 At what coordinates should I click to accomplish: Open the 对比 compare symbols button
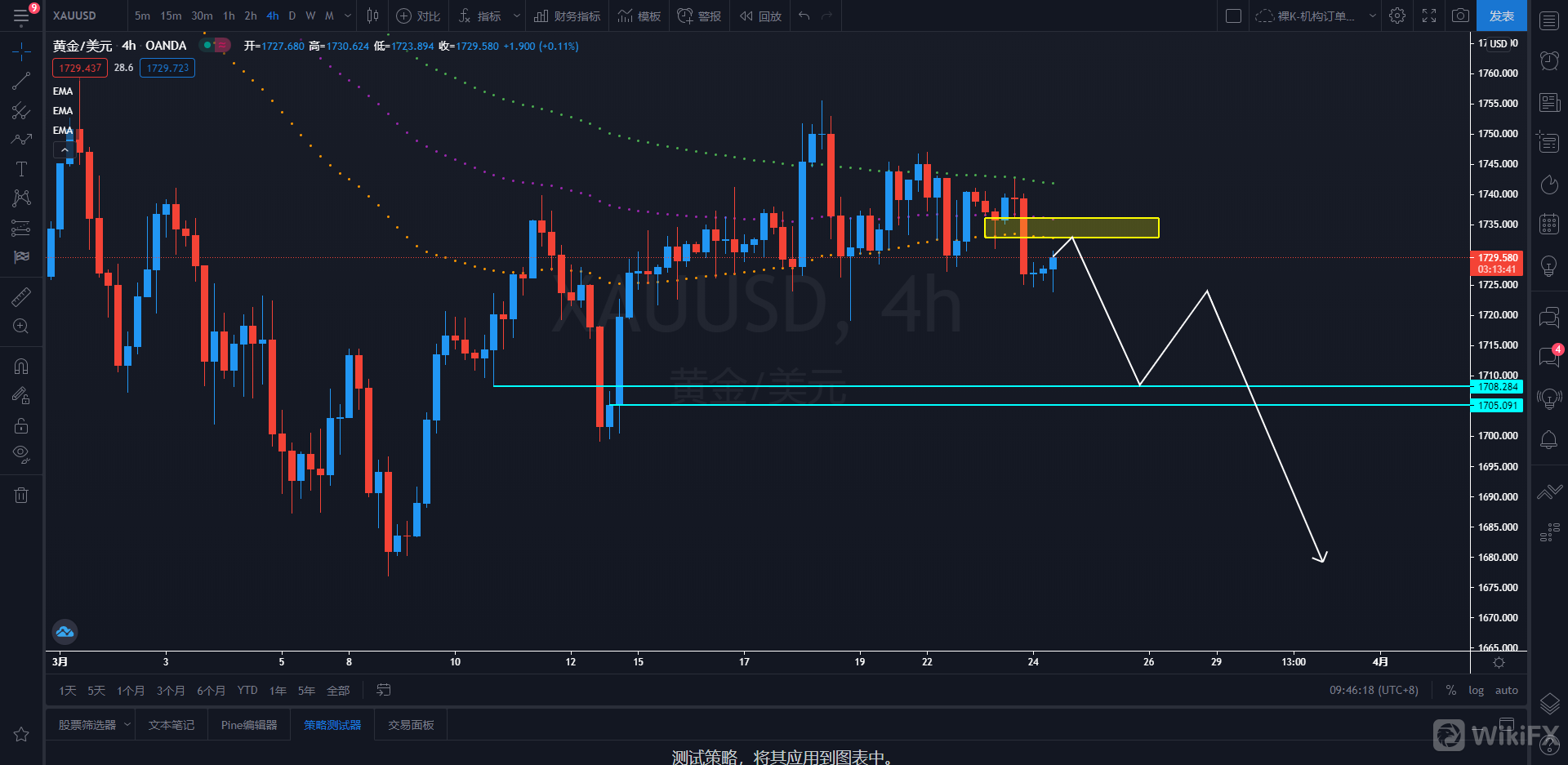point(418,16)
